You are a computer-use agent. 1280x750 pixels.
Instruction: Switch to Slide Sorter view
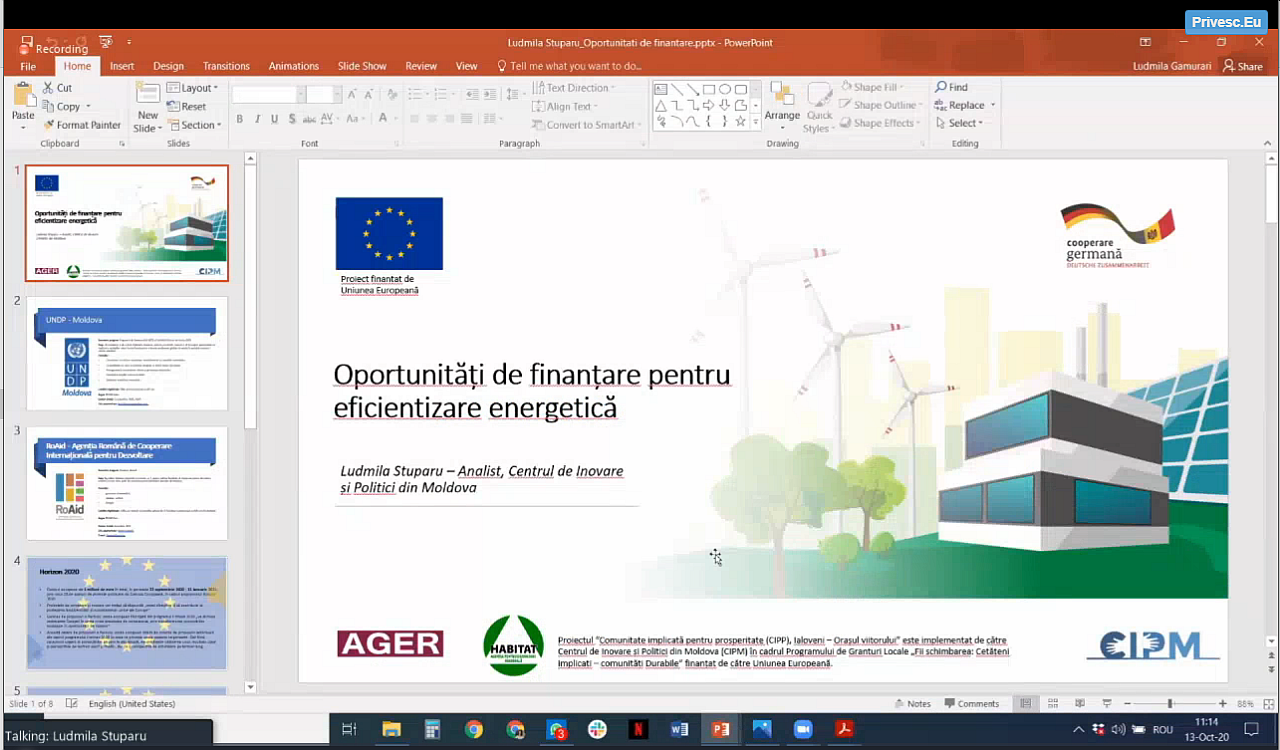click(x=1052, y=704)
